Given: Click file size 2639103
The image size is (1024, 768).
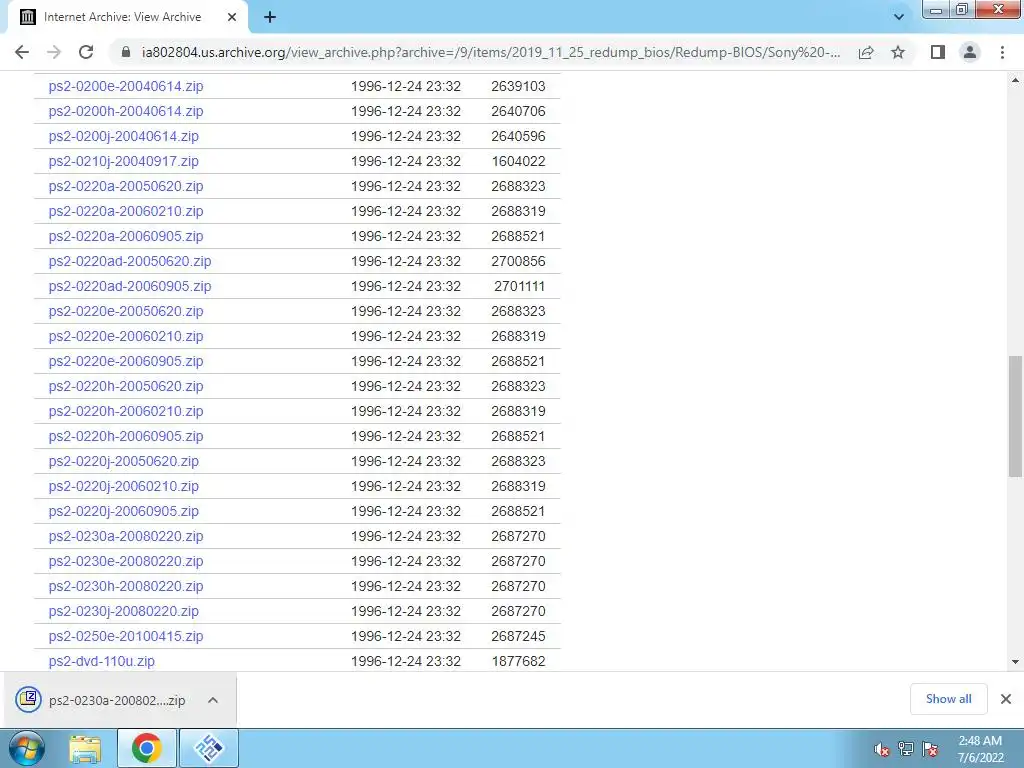Looking at the screenshot, I should point(519,86).
